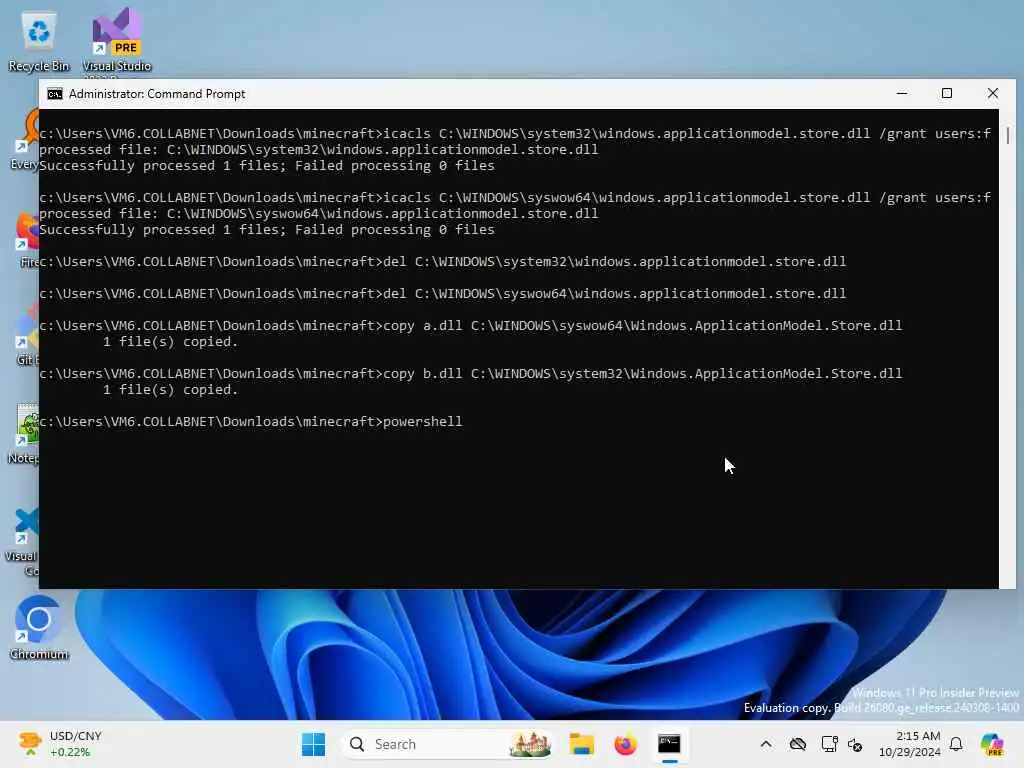Viewport: 1024px width, 768px height.
Task: Click 'Administrator: Command Prompt' title text
Action: click(x=157, y=94)
